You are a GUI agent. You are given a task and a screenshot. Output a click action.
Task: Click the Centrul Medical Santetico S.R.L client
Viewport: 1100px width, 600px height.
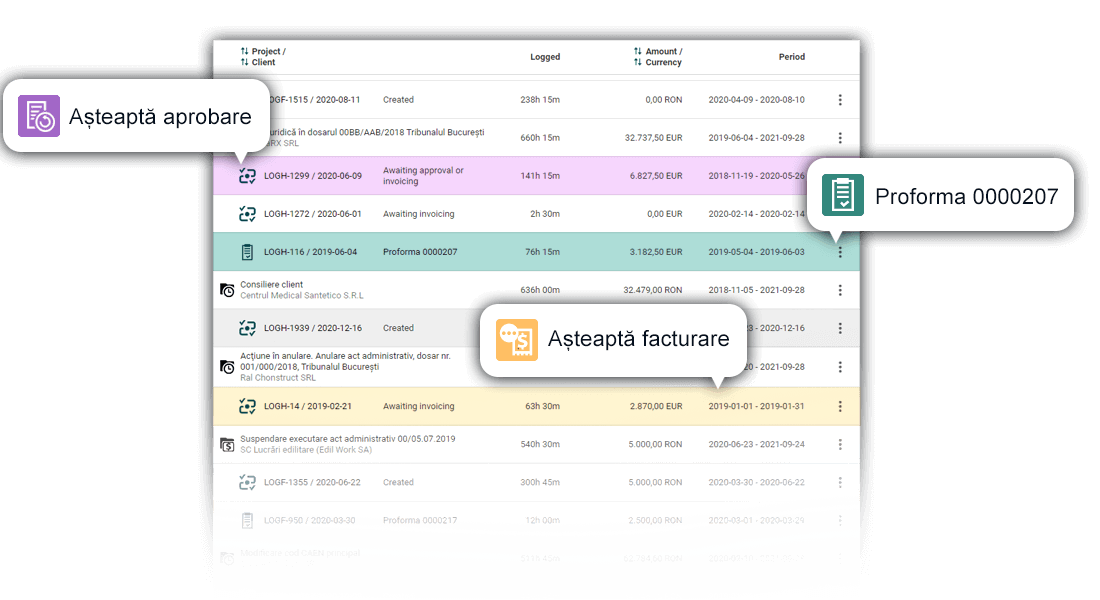click(302, 295)
